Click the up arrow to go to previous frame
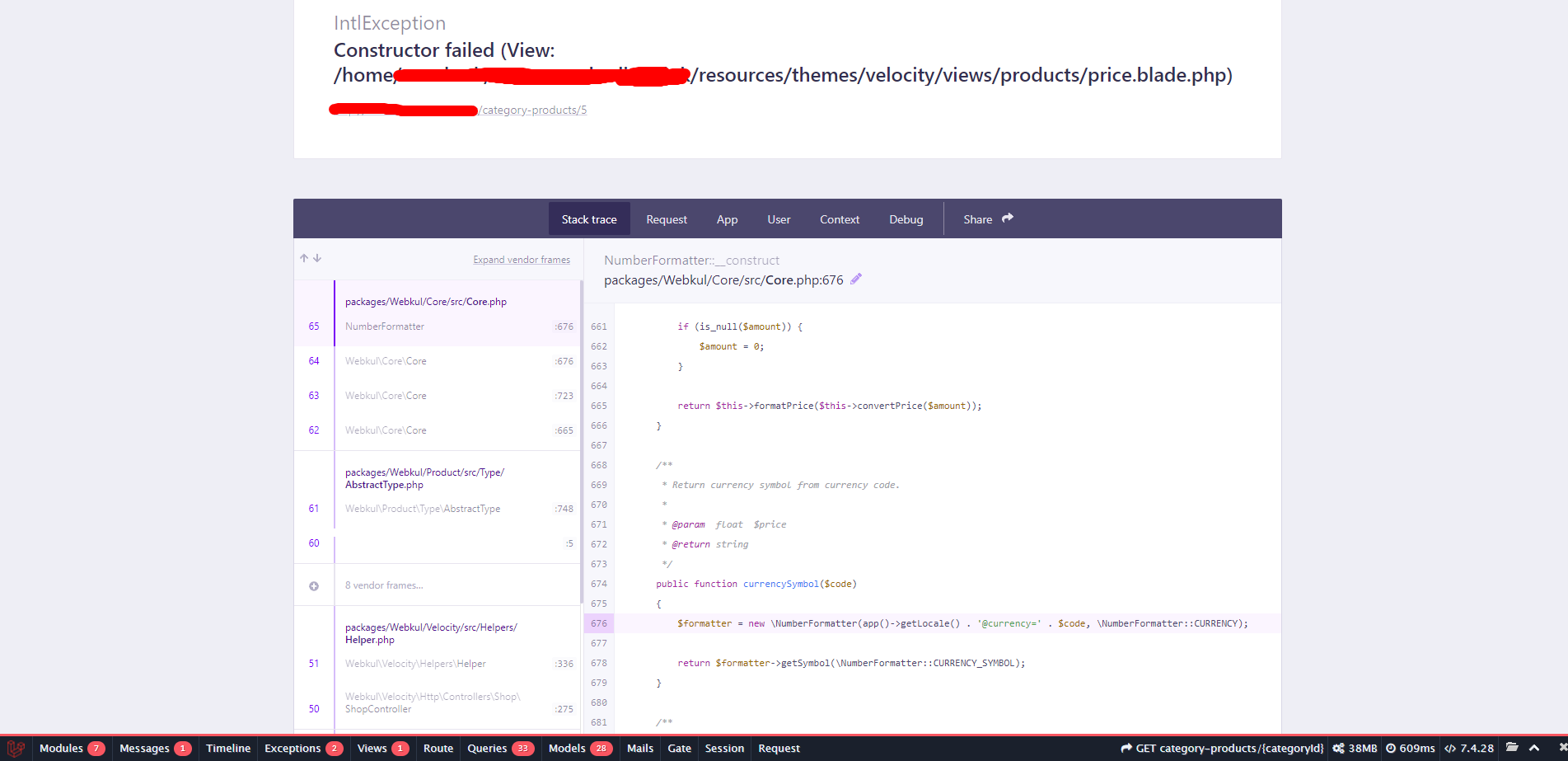1568x761 pixels. (x=304, y=258)
